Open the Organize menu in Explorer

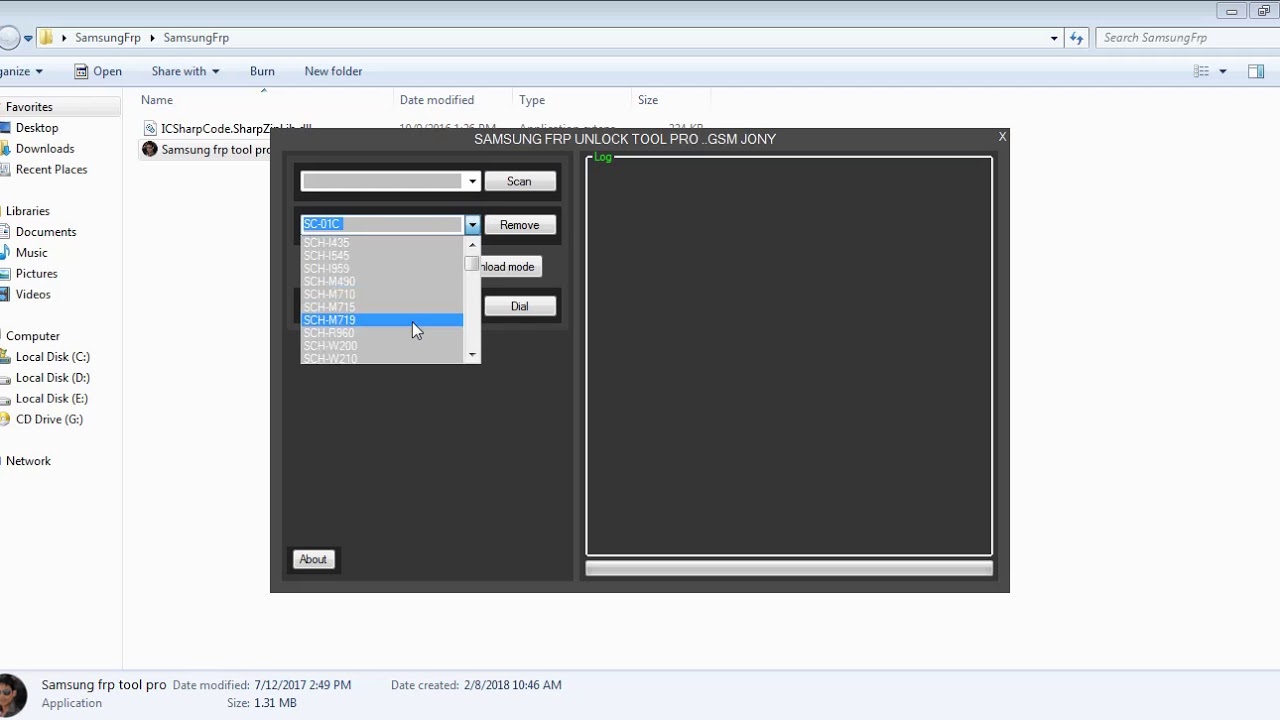click(22, 71)
